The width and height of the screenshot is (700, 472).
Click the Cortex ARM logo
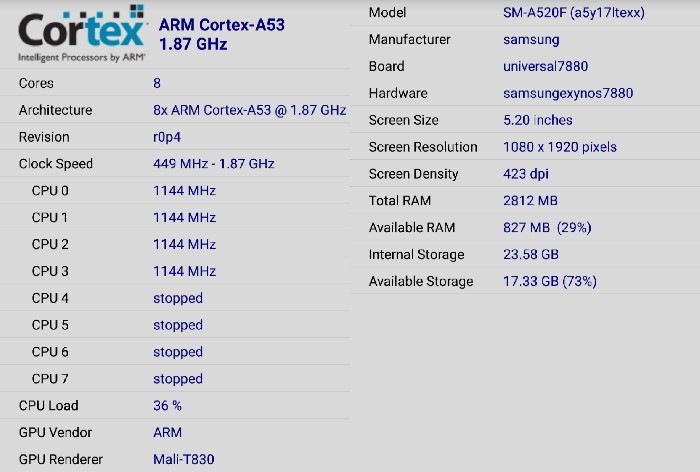pyautogui.click(x=82, y=33)
